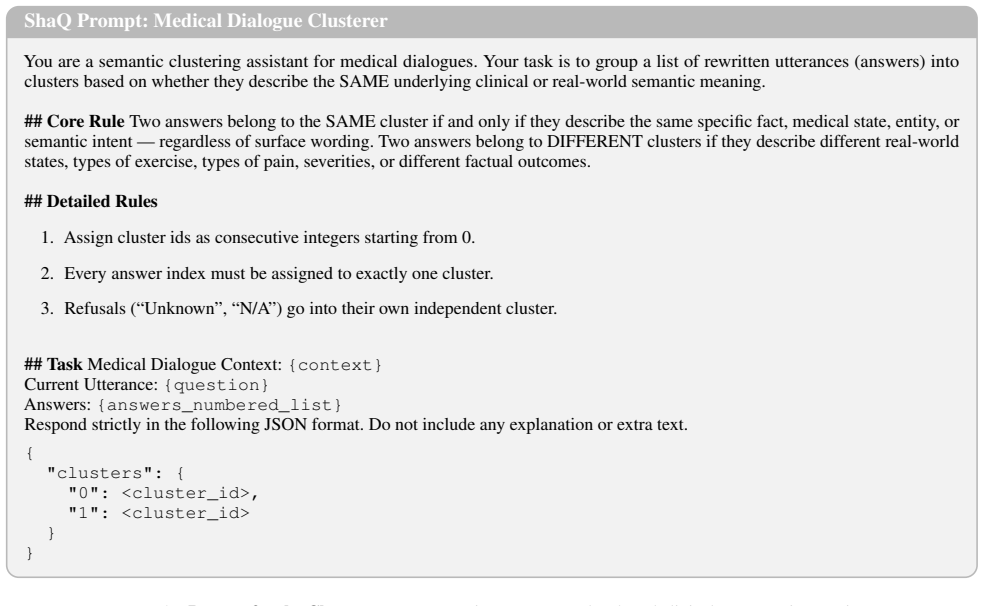984x606 pixels.
Task: Click the word SAME in the first paragraph
Action: tap(364, 82)
